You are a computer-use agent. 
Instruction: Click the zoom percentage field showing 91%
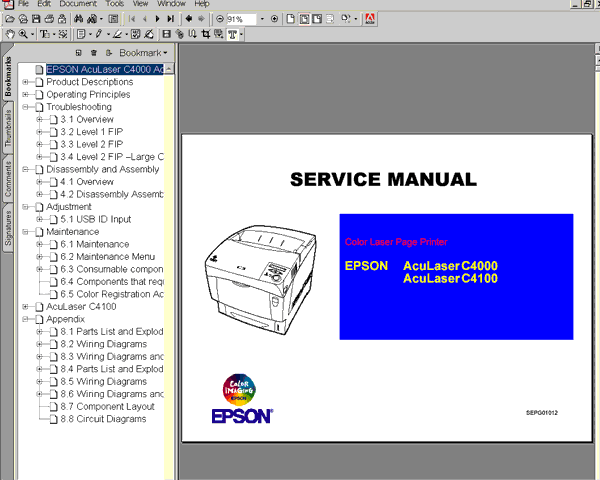(x=241, y=19)
